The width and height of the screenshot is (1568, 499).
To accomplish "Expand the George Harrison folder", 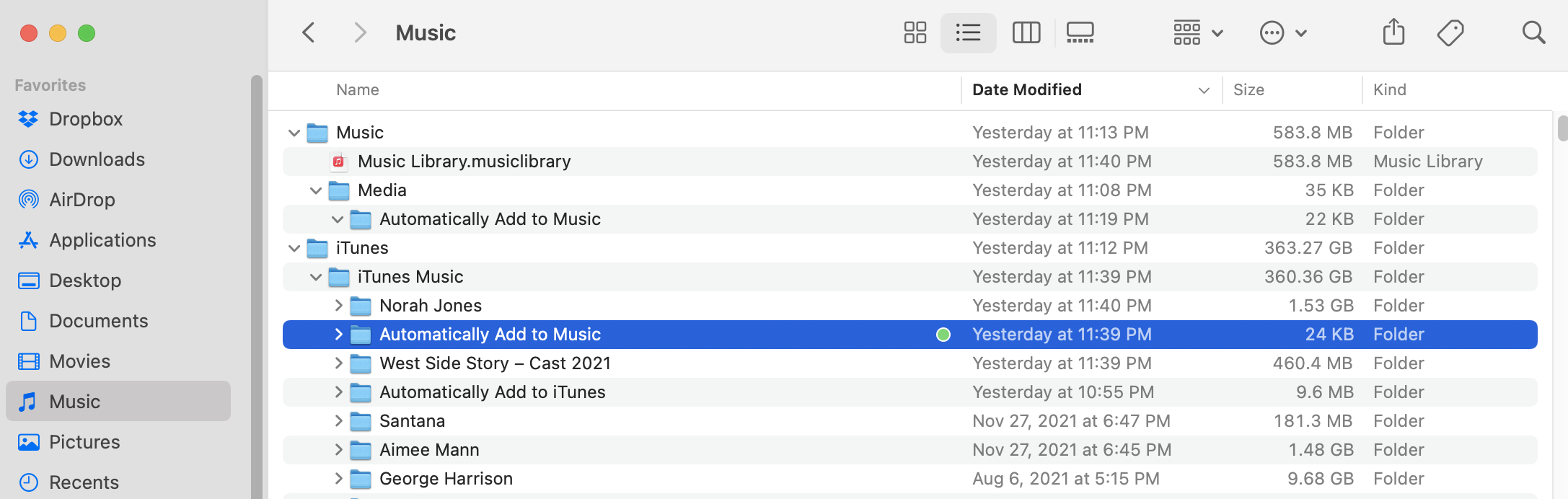I will click(338, 479).
